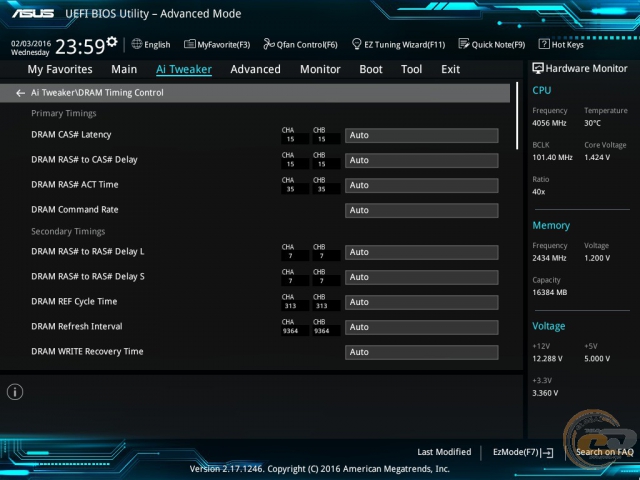Open DRAM RAS# to RAS# Delay L field
Screen dimensions: 640x480
(x=422, y=252)
